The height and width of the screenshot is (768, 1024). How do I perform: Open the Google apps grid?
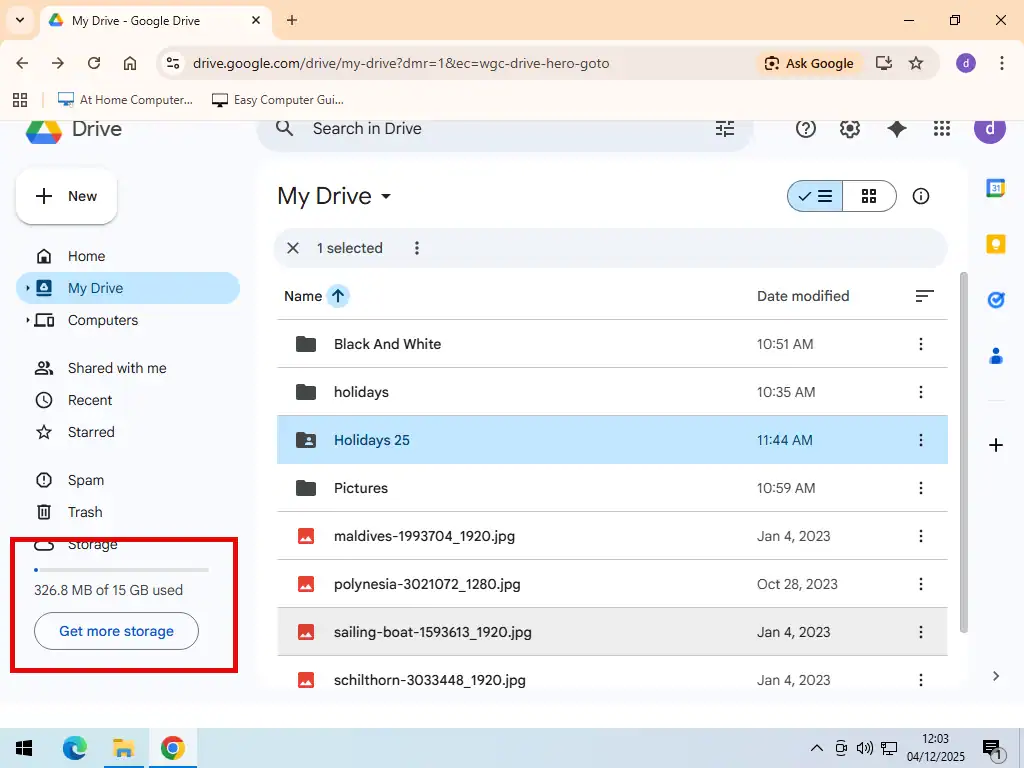(x=941, y=128)
